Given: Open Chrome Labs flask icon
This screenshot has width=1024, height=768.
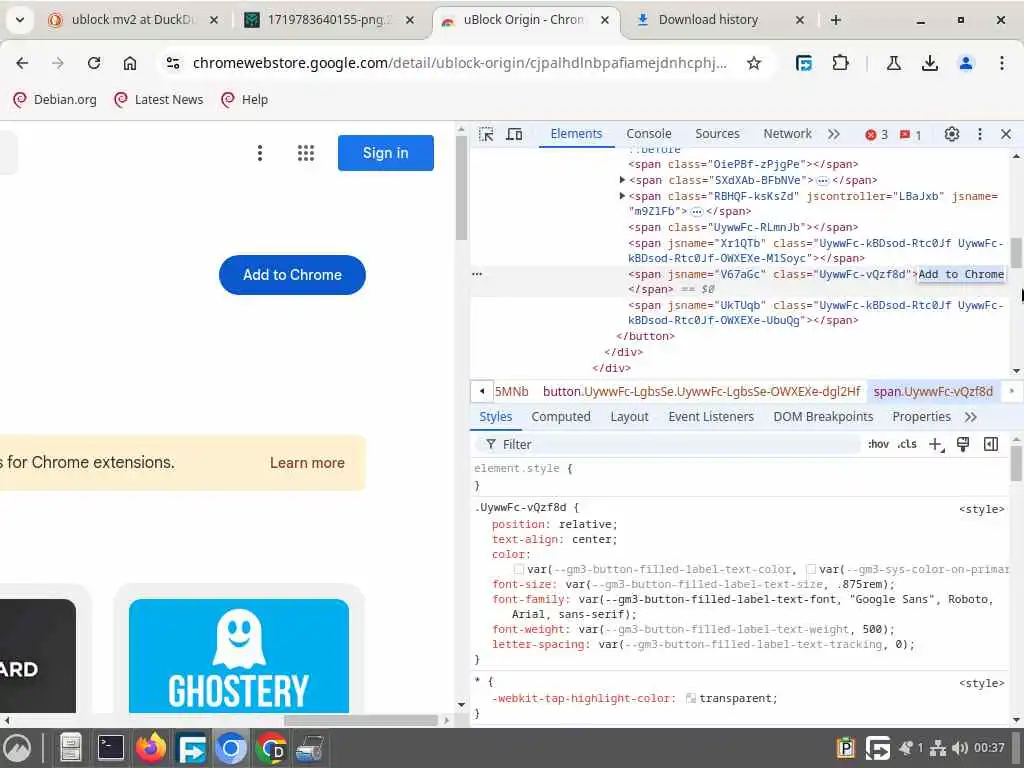Looking at the screenshot, I should point(893,63).
